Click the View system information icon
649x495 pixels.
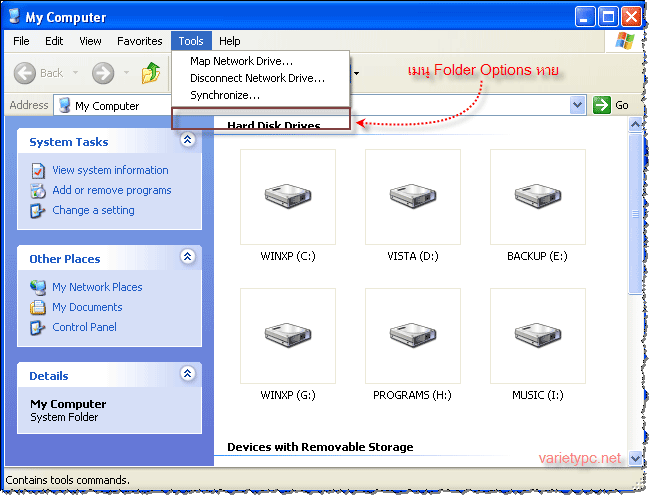pyautogui.click(x=38, y=171)
